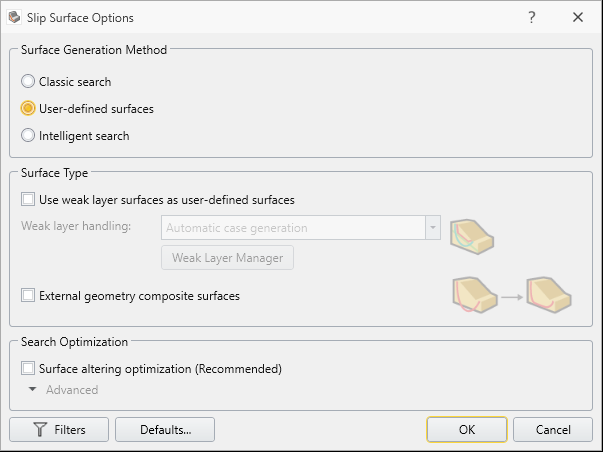Enable Surface altering optimization (Recommended)
Viewport: 603px width, 452px height.
(x=28, y=368)
